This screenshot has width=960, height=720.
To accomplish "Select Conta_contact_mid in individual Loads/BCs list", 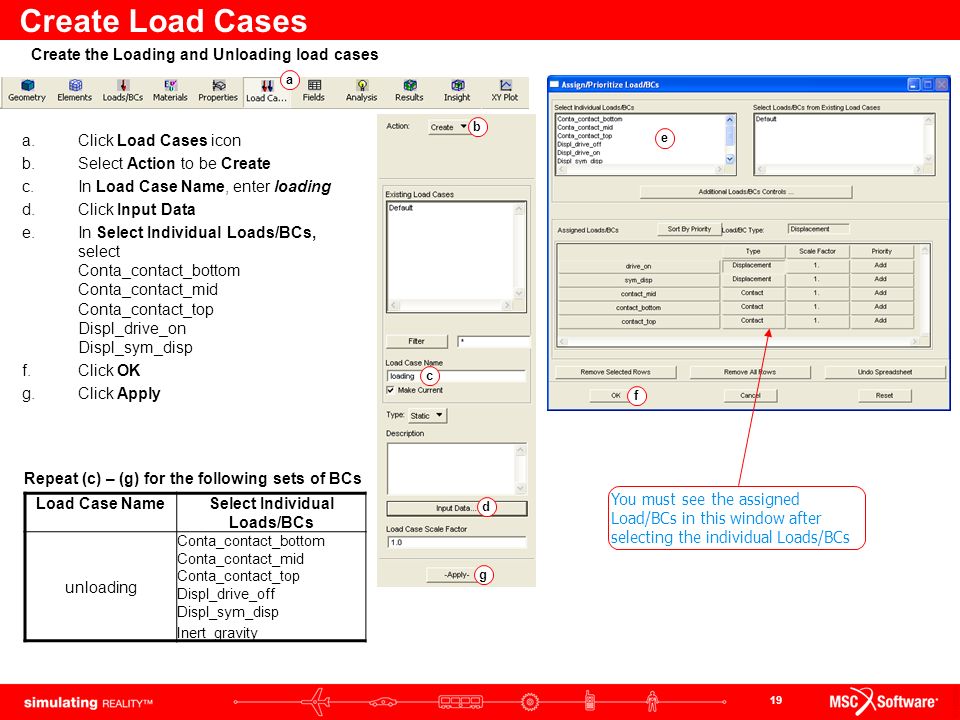I will tap(585, 127).
